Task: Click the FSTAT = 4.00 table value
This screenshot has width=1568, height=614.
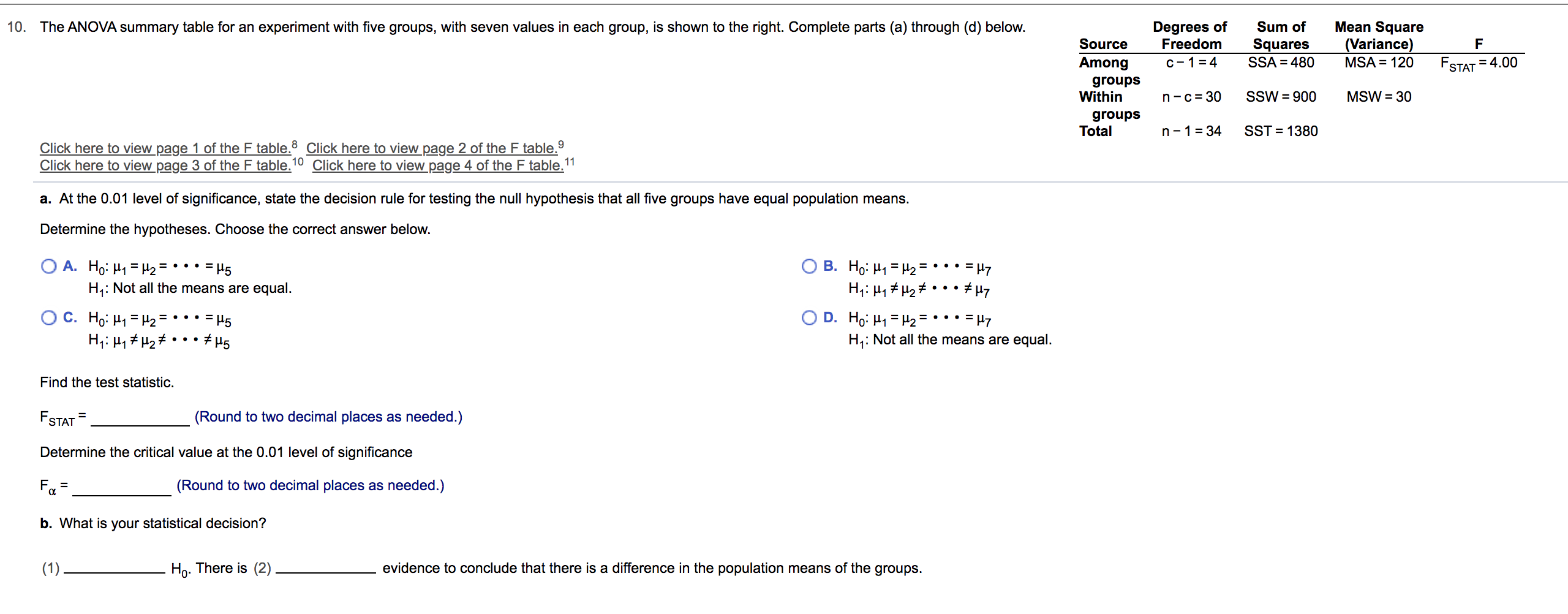Action: point(1478,62)
